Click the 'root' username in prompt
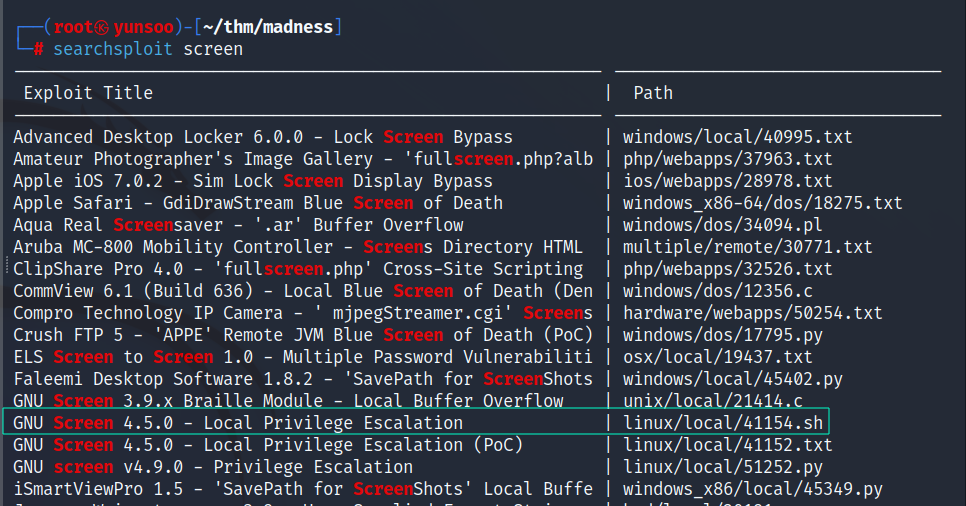 click(73, 27)
